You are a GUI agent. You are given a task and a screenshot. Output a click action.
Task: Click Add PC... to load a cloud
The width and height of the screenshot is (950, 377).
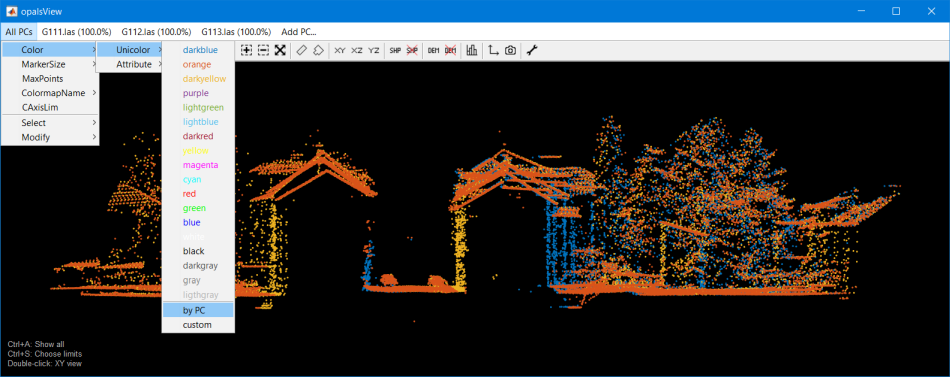click(x=299, y=32)
